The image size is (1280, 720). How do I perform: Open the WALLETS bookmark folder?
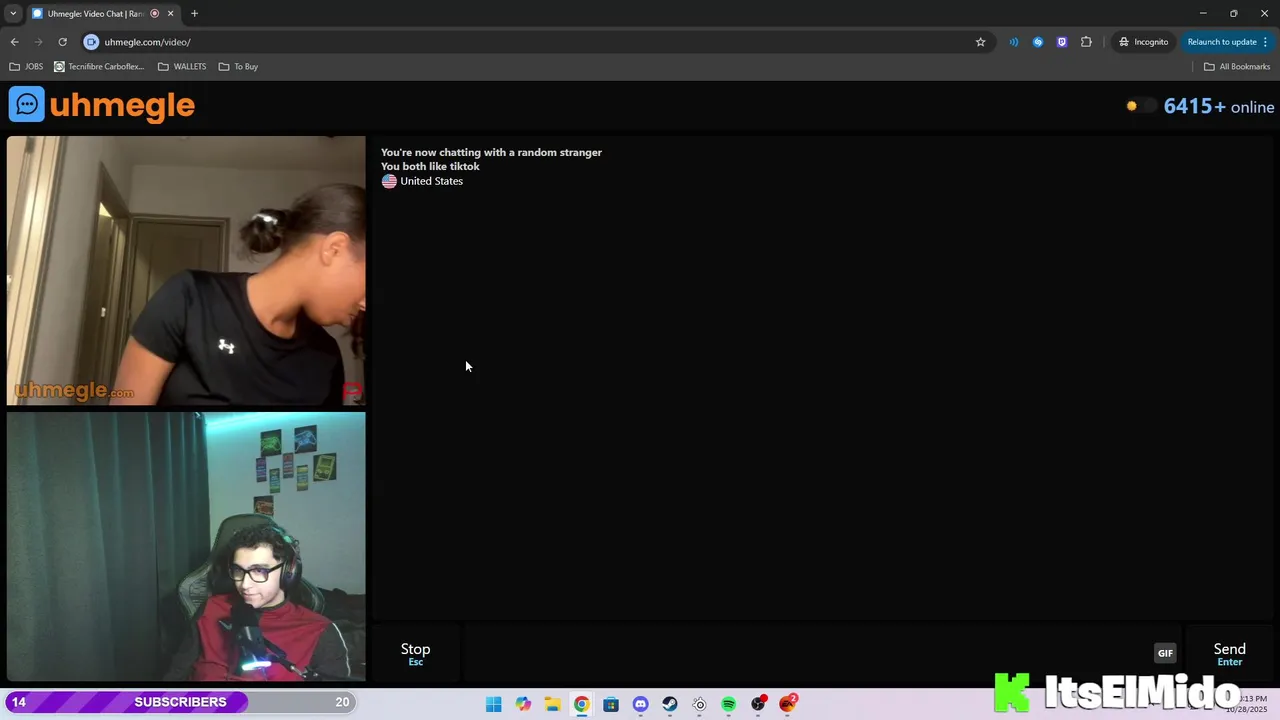click(182, 66)
